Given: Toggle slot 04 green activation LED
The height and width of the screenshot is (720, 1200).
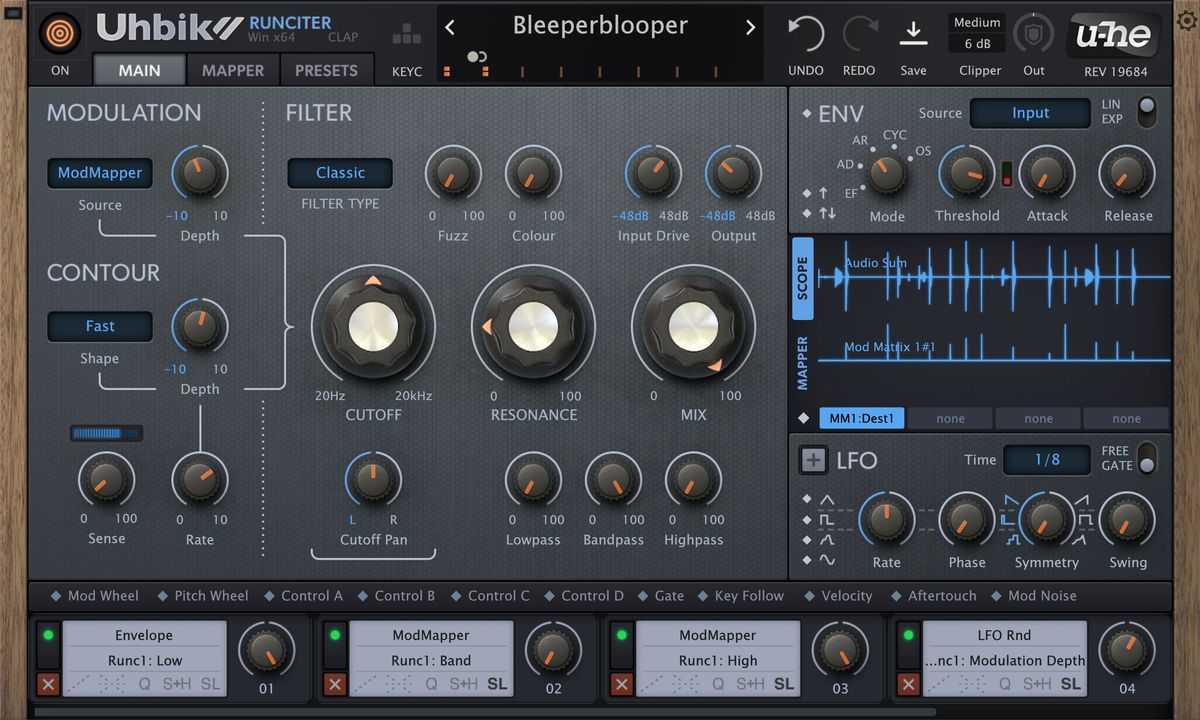Looking at the screenshot, I should click(x=908, y=635).
